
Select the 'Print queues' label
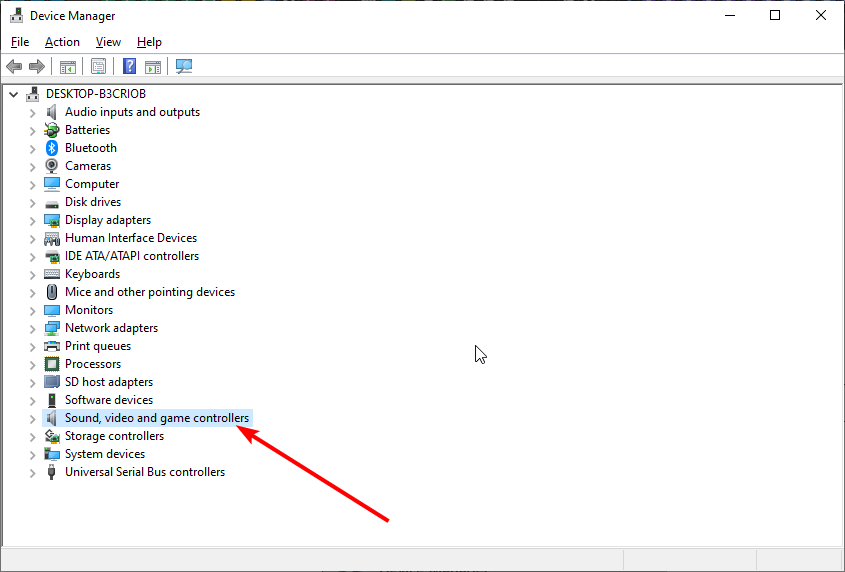pyautogui.click(x=98, y=346)
